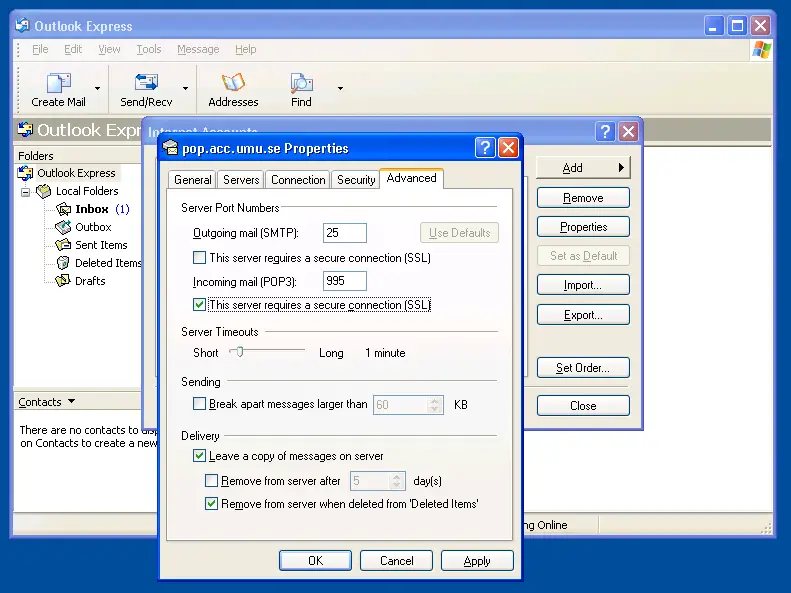Click Cancel in Properties dialog
The width and height of the screenshot is (791, 593).
click(397, 561)
